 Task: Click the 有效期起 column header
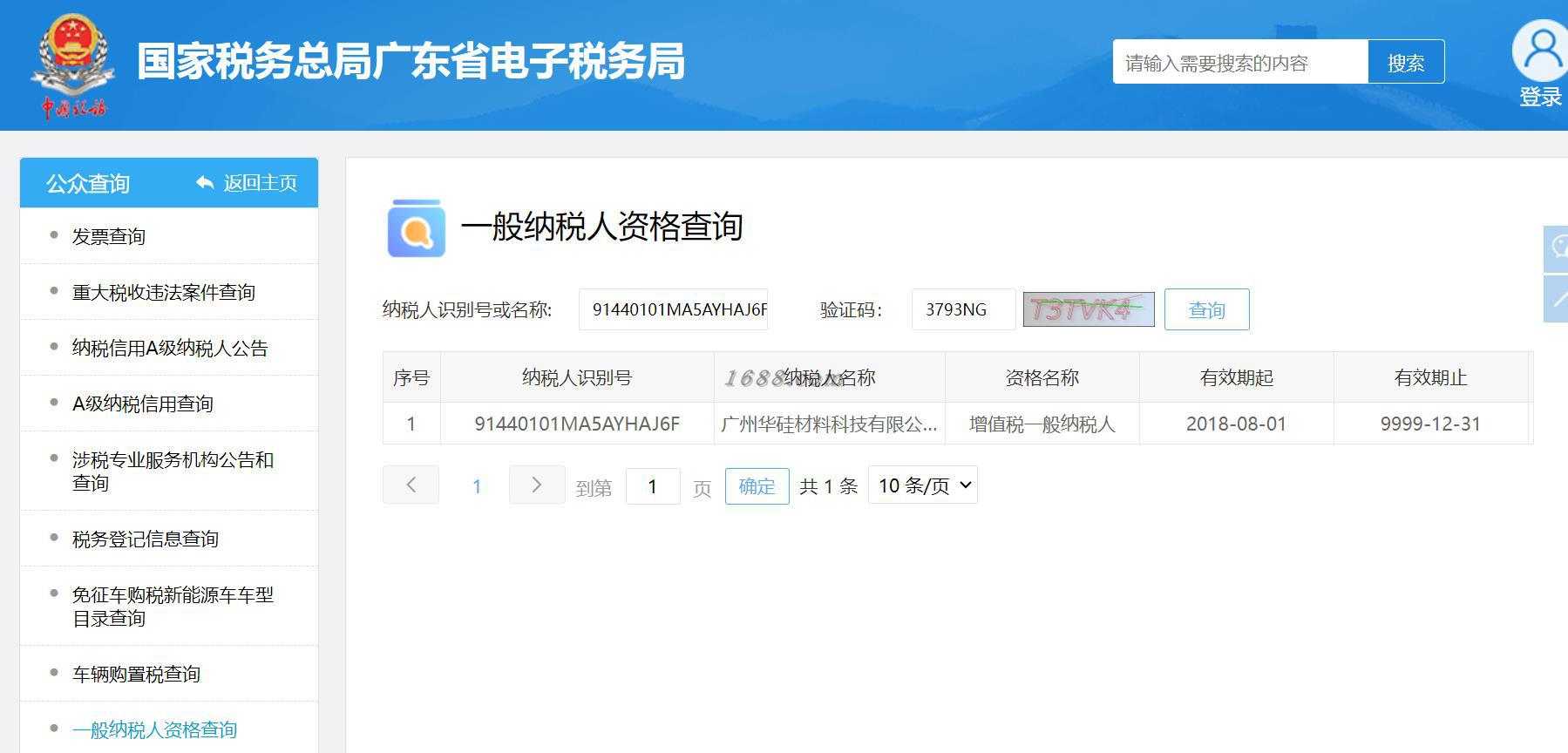pos(1236,377)
